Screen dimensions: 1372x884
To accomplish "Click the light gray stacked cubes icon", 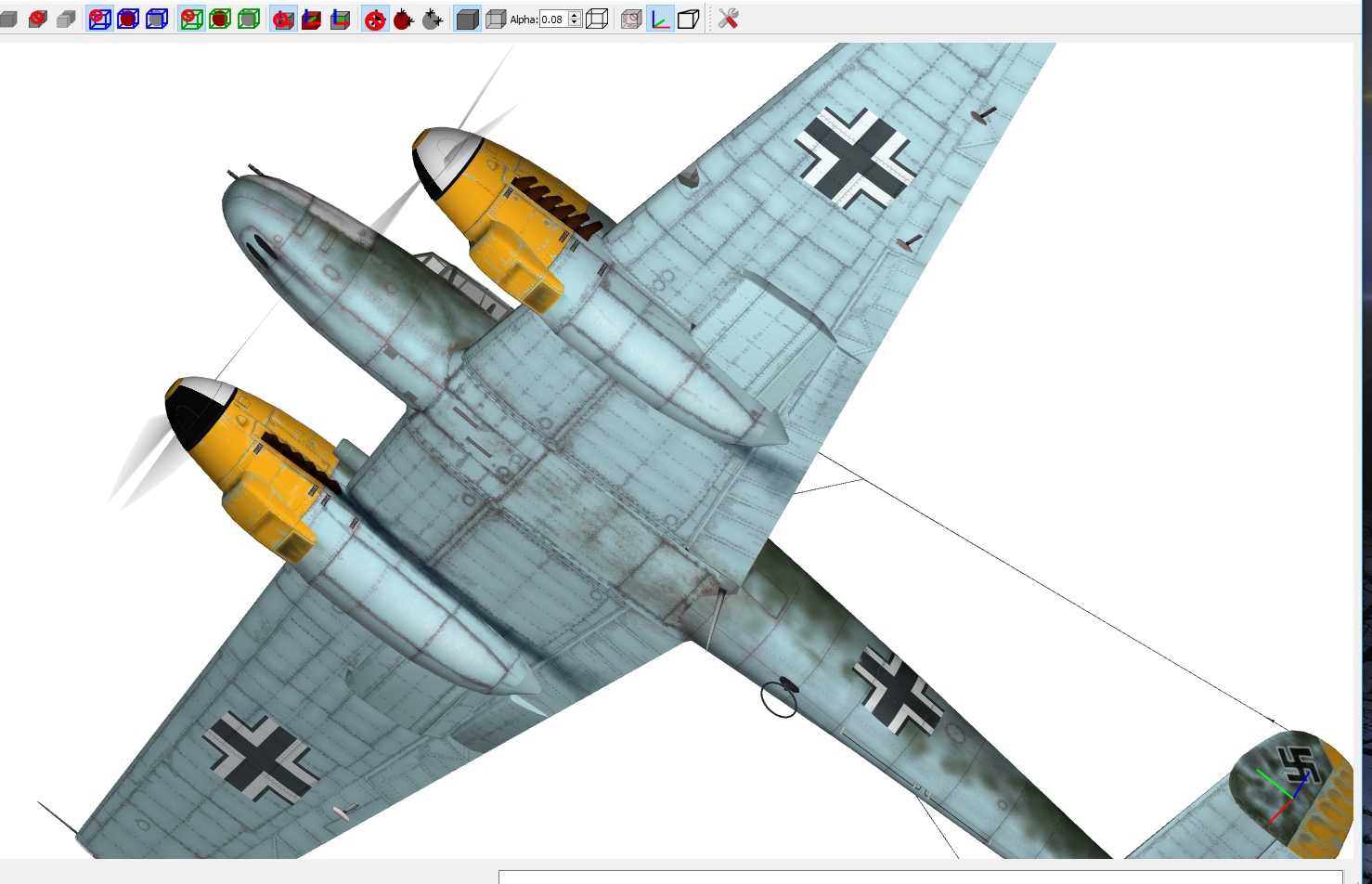I will (66, 19).
